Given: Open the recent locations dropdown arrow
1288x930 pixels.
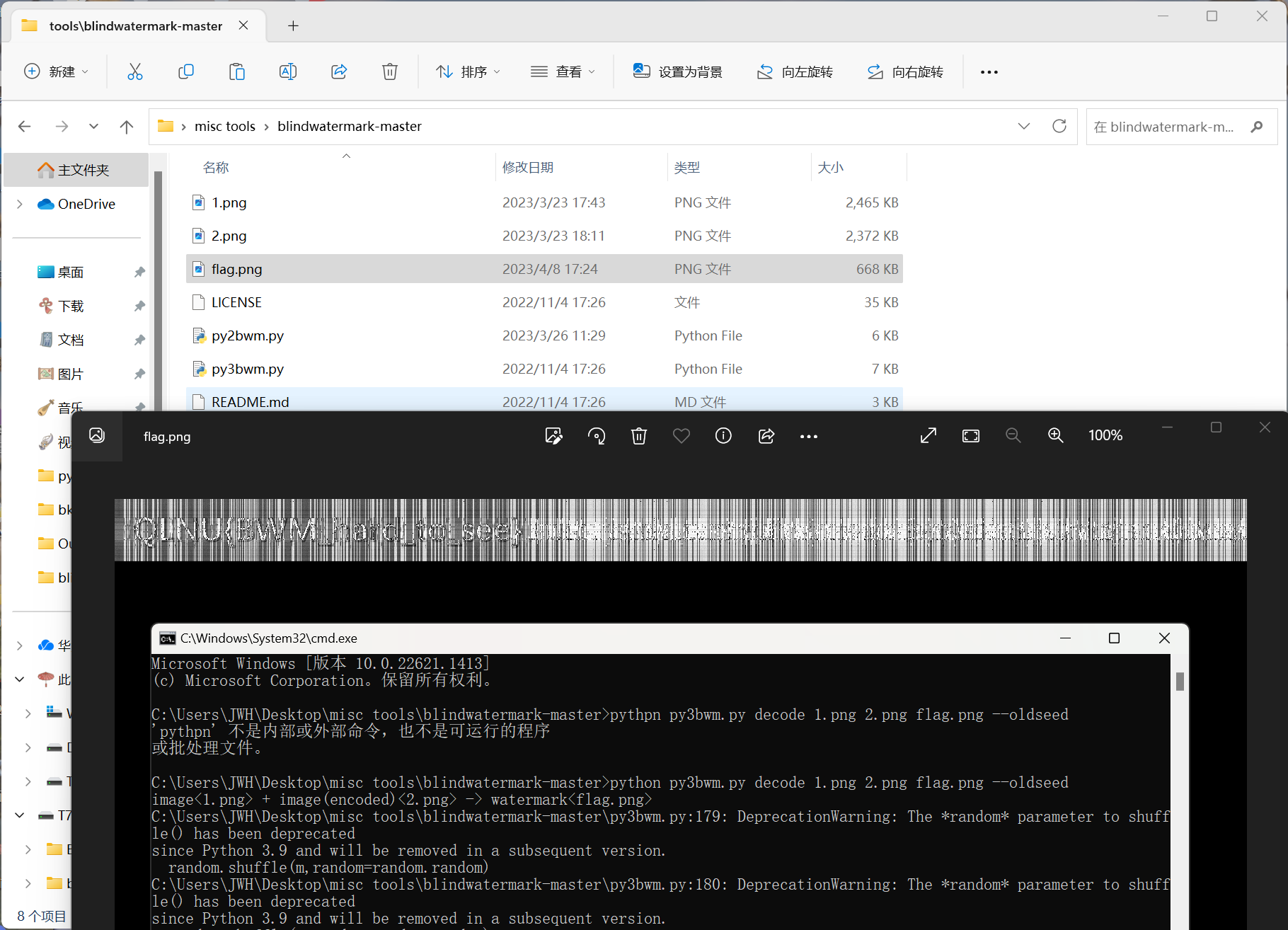Looking at the screenshot, I should pyautogui.click(x=93, y=126).
